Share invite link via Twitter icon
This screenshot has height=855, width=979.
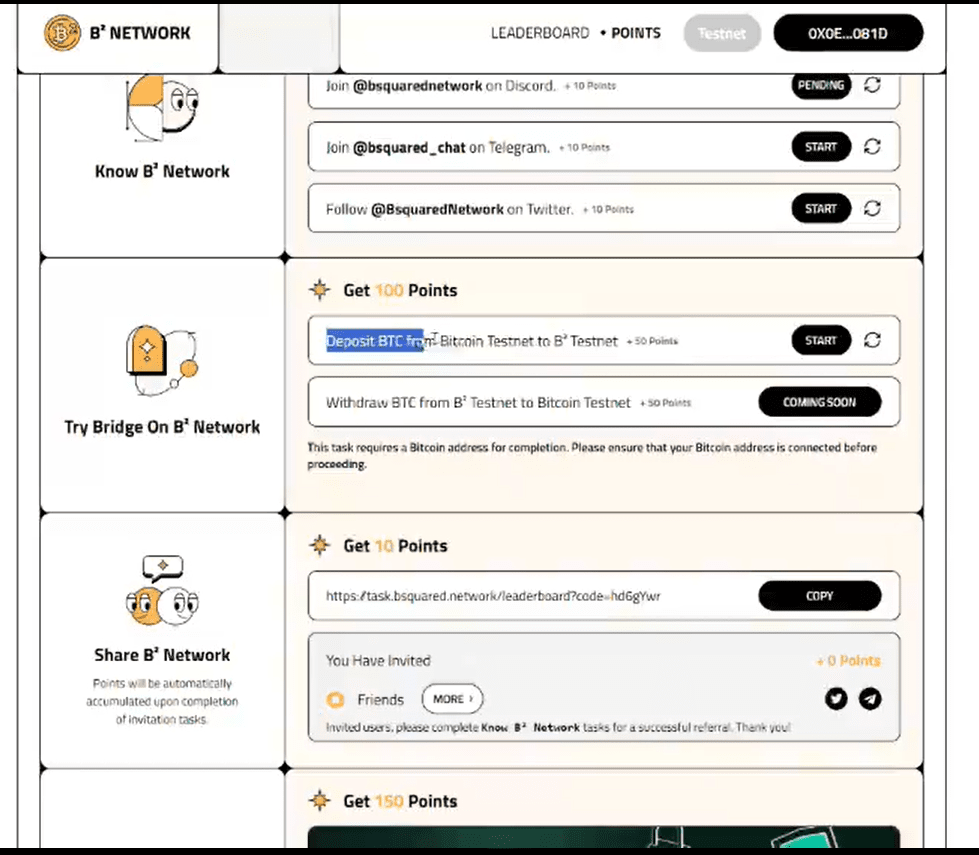coord(836,698)
